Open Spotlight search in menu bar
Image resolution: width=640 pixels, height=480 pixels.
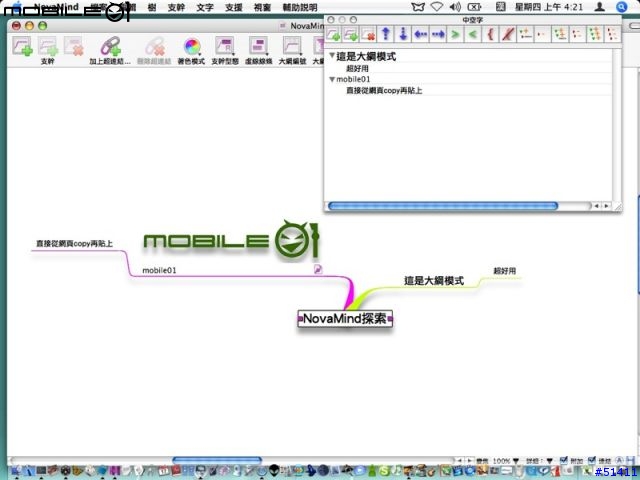pyautogui.click(x=621, y=7)
